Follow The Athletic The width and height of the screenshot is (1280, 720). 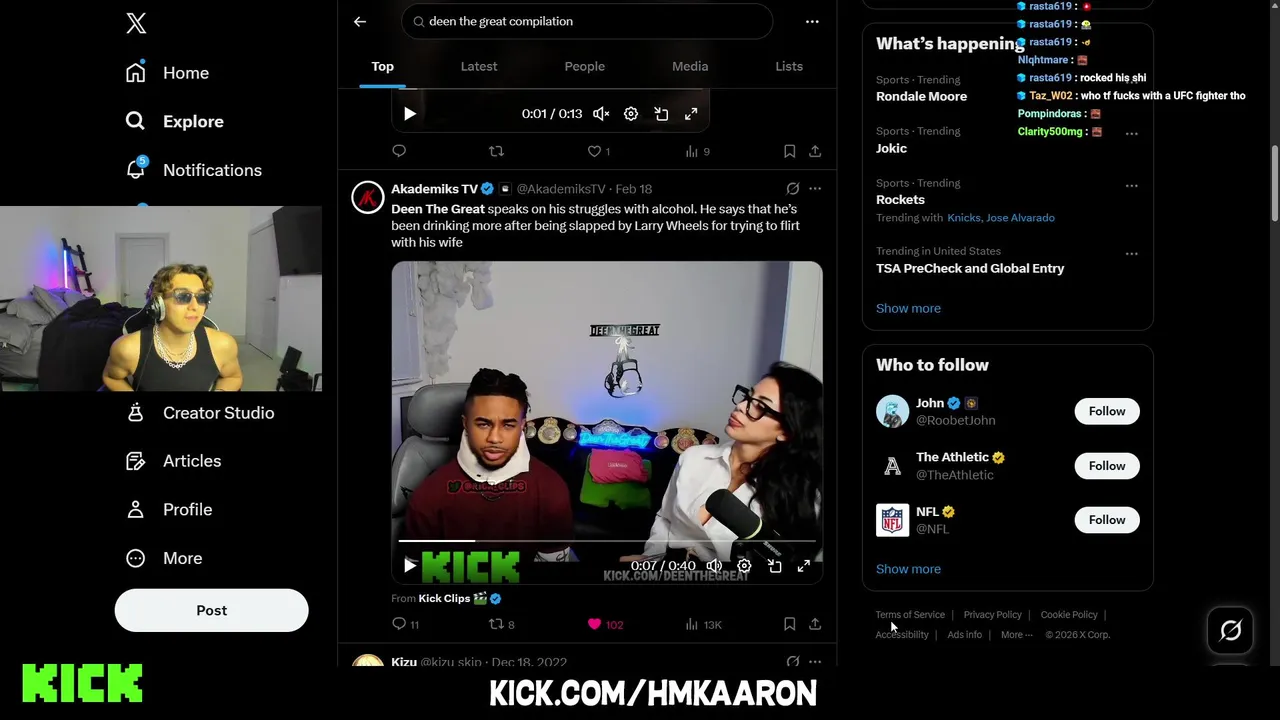tap(1107, 465)
